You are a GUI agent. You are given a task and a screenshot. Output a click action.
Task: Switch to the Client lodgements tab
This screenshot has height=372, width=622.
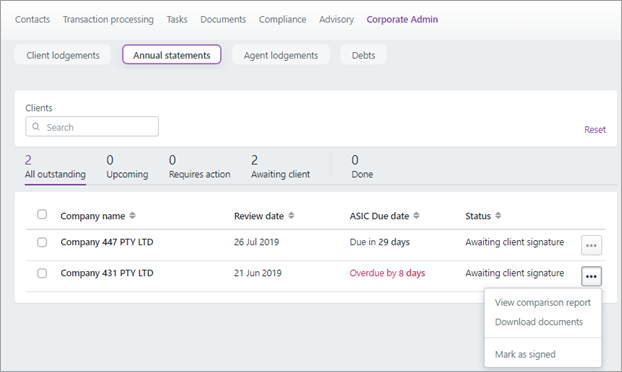pyautogui.click(x=63, y=55)
